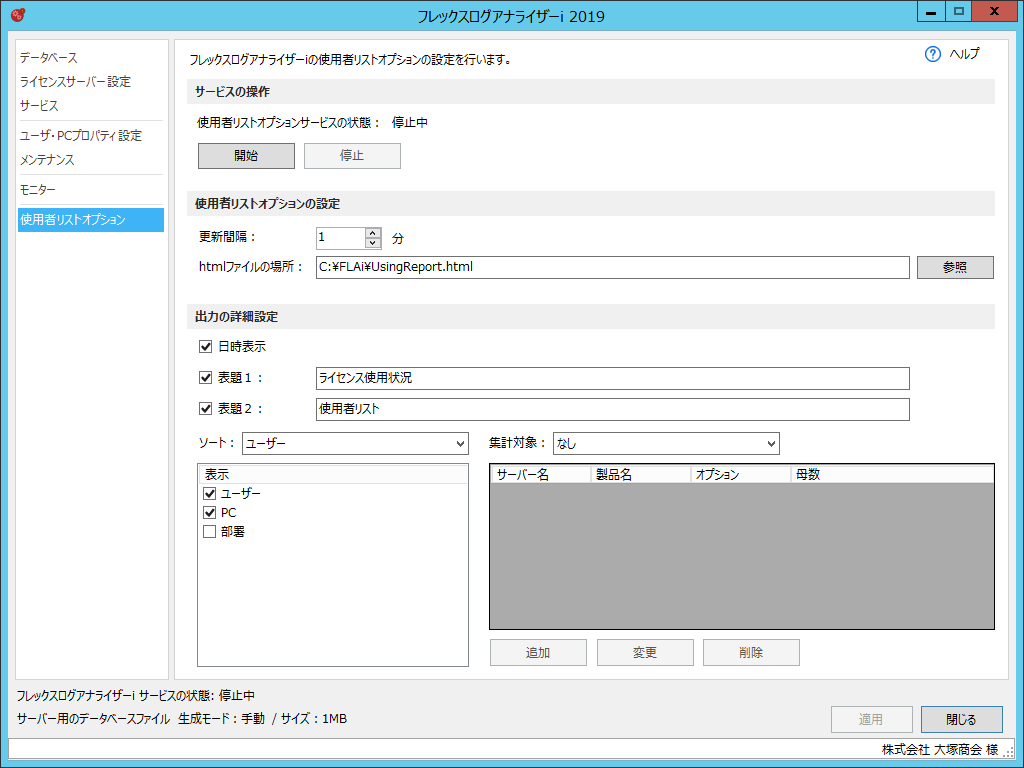
Task: Open the ソート dropdown
Action: (x=355, y=443)
